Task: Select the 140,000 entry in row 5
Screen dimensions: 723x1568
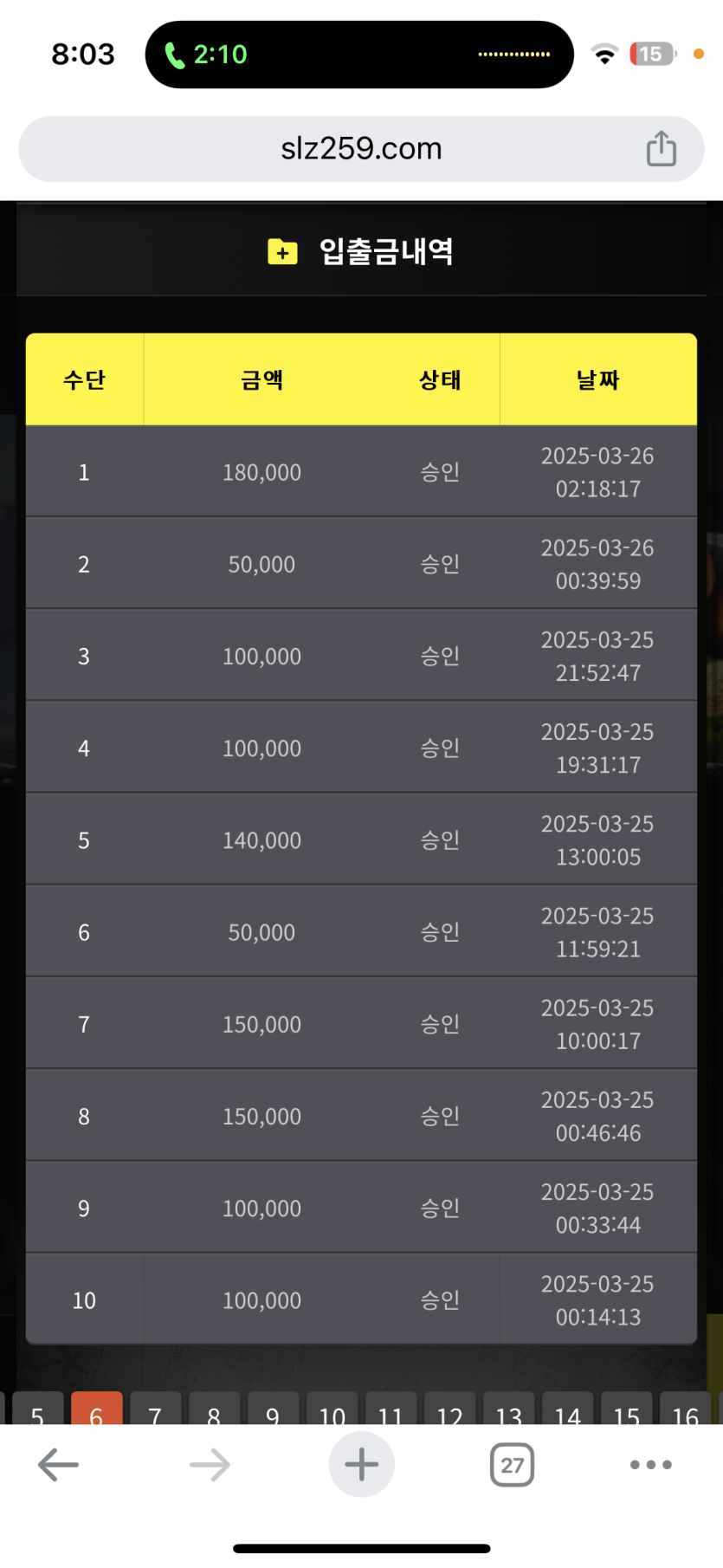Action: point(261,840)
